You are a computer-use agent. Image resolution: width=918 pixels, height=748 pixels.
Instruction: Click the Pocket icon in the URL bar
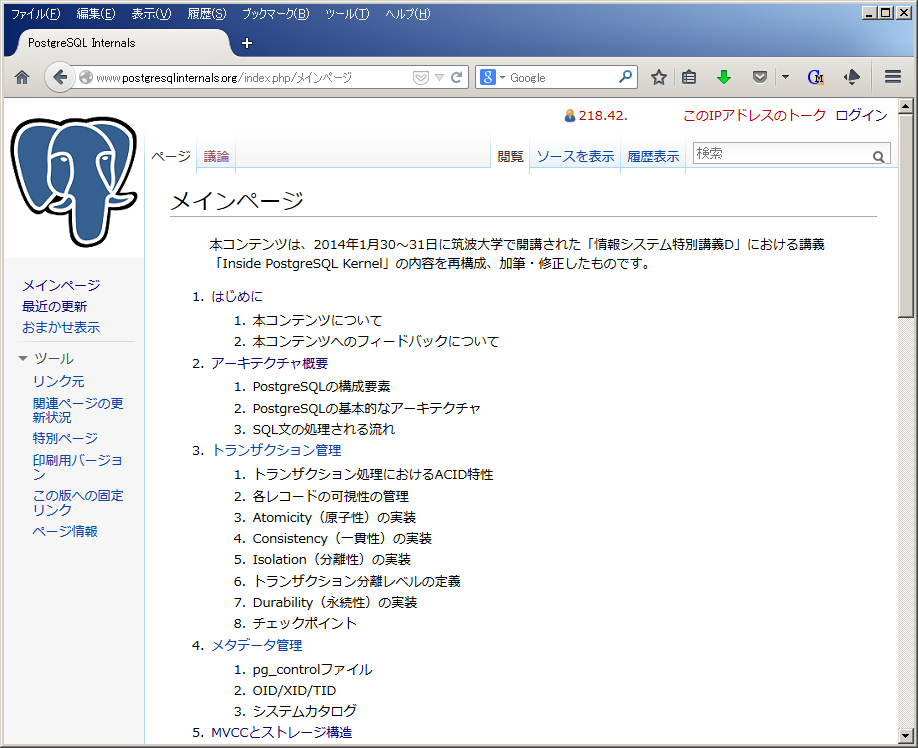[x=420, y=77]
